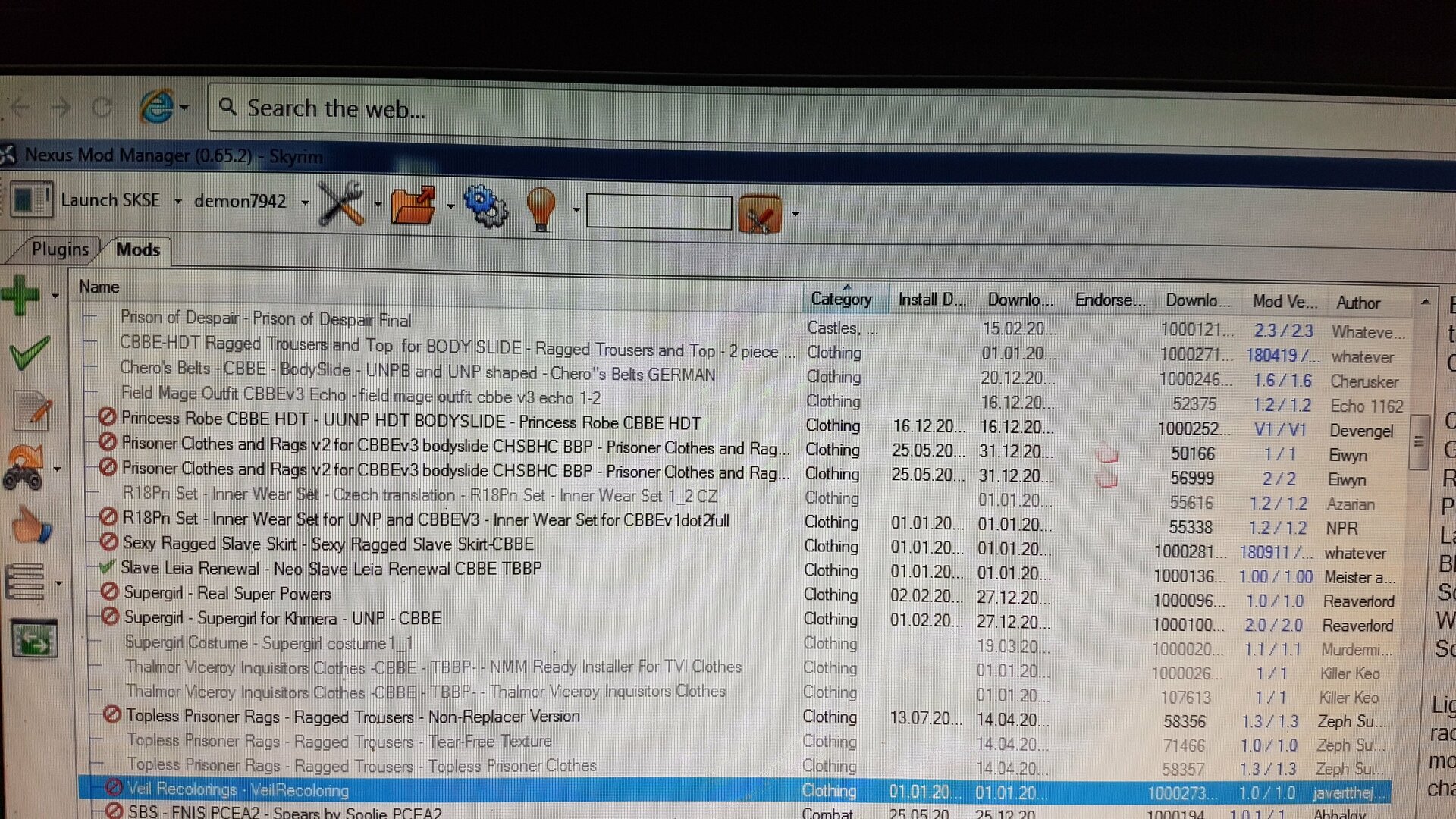Toggle Topless Prisoner Rags Non-Replacer status icon
1456x819 pixels.
click(112, 714)
